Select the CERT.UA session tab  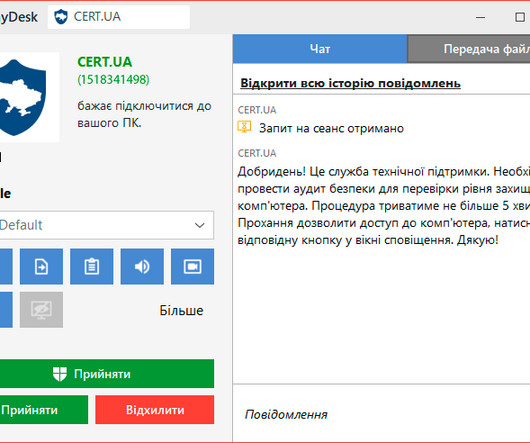(x=119, y=17)
